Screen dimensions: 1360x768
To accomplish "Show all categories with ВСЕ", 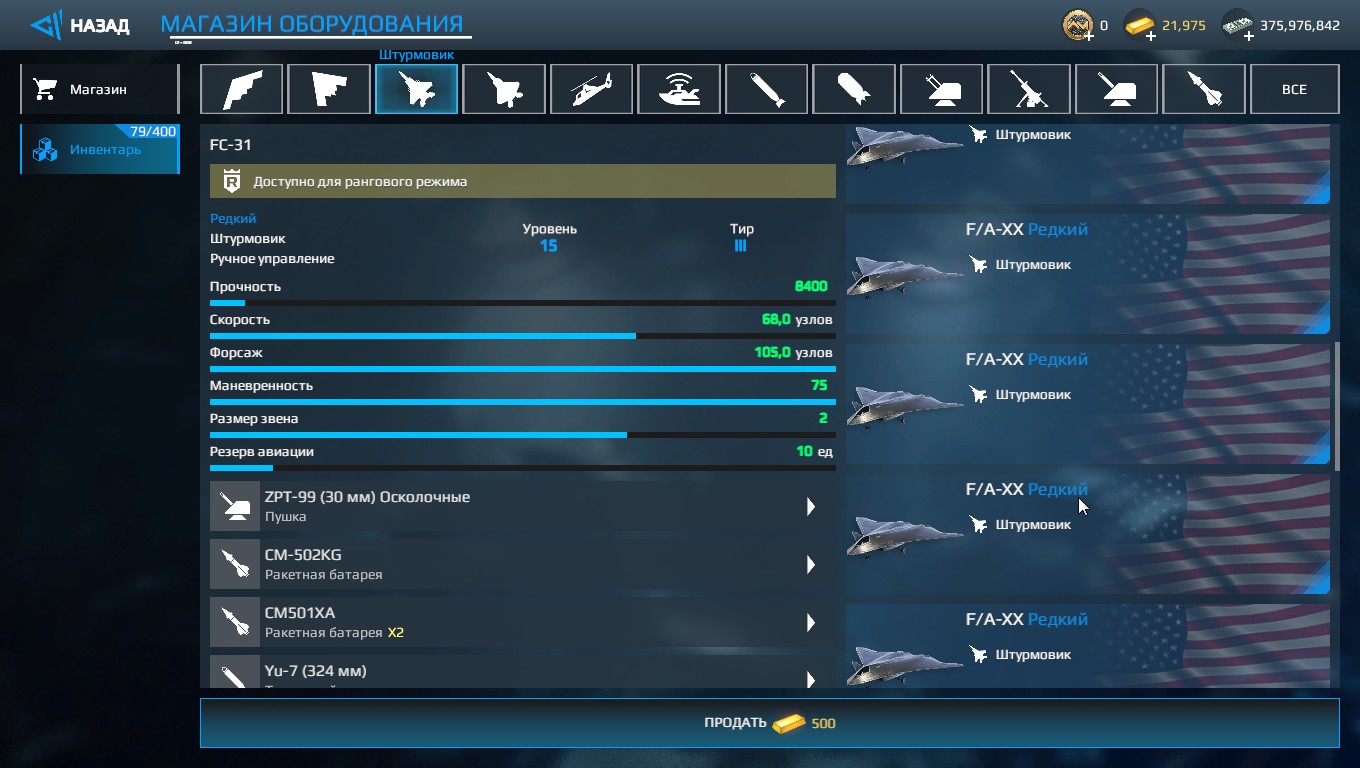I will 1294,89.
